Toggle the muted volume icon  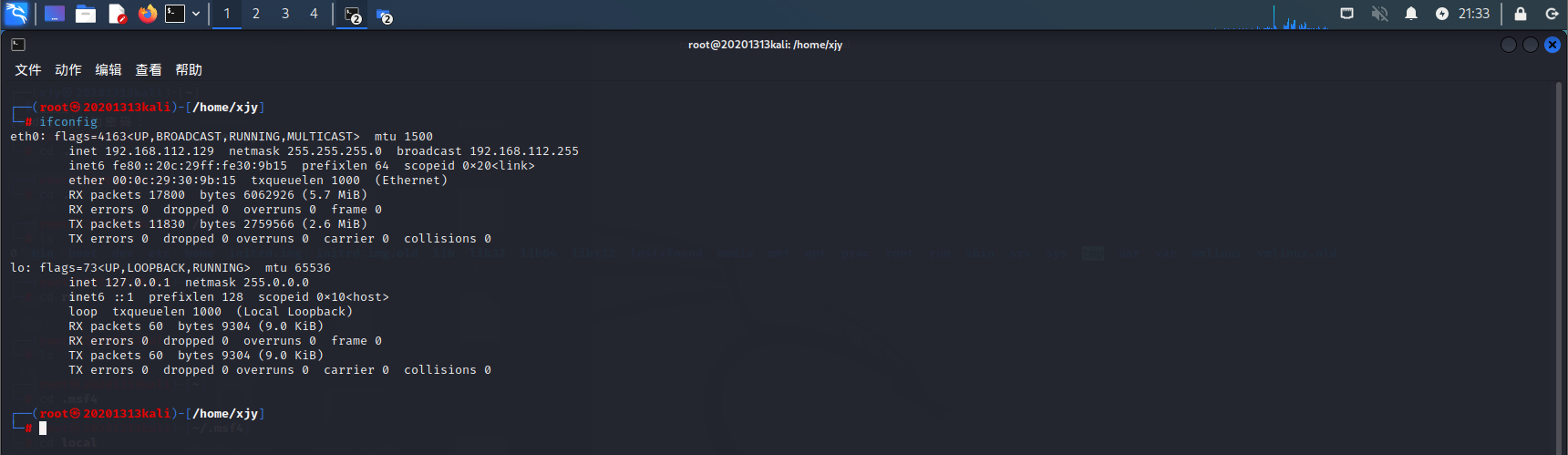click(1379, 14)
